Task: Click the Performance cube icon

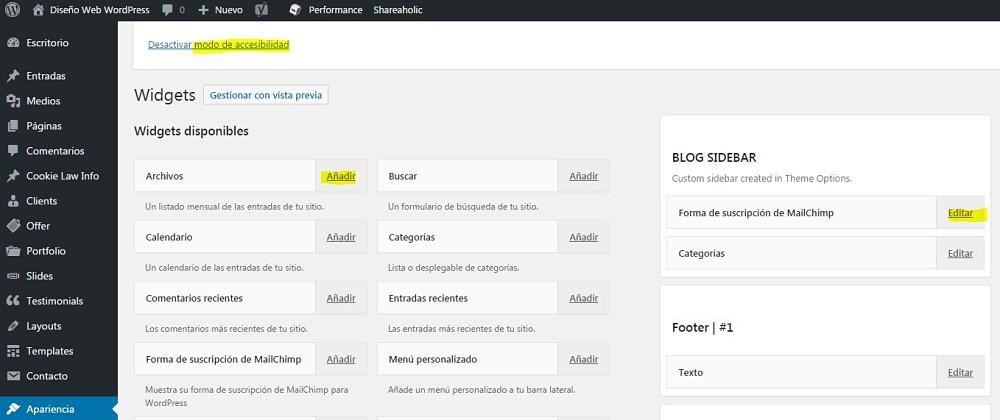Action: pyautogui.click(x=294, y=10)
